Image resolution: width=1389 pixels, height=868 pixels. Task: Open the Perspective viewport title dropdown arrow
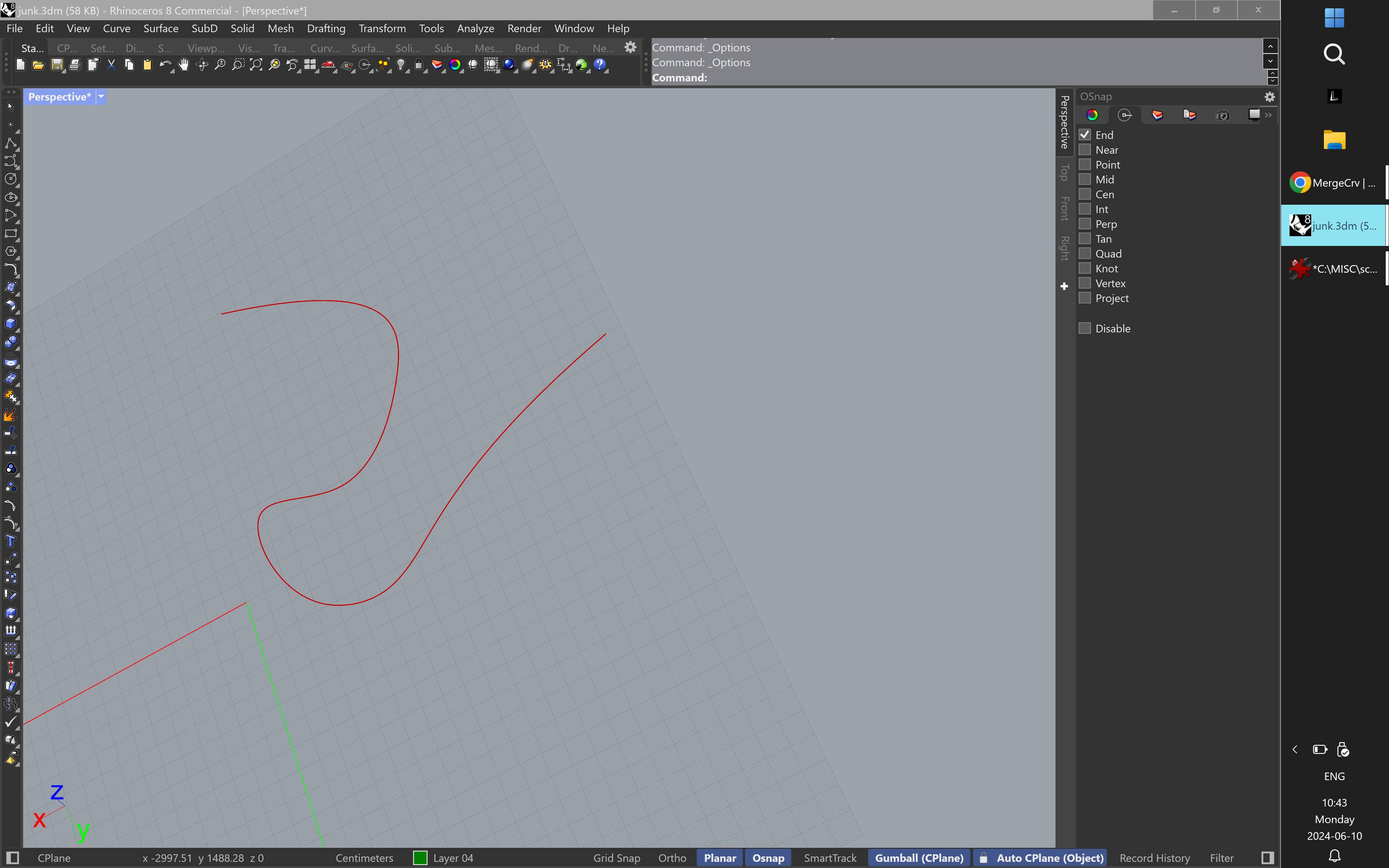(101, 97)
